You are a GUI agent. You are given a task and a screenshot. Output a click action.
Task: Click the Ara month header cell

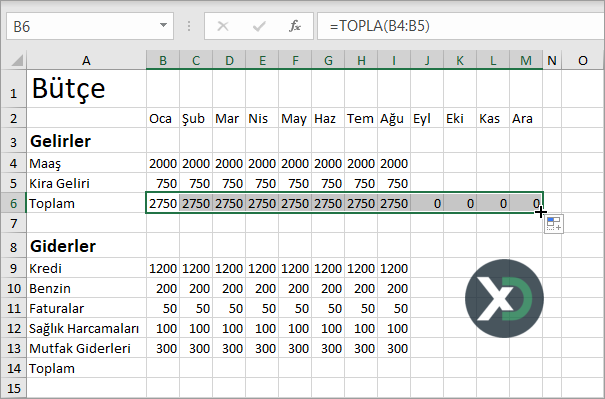pos(526,118)
